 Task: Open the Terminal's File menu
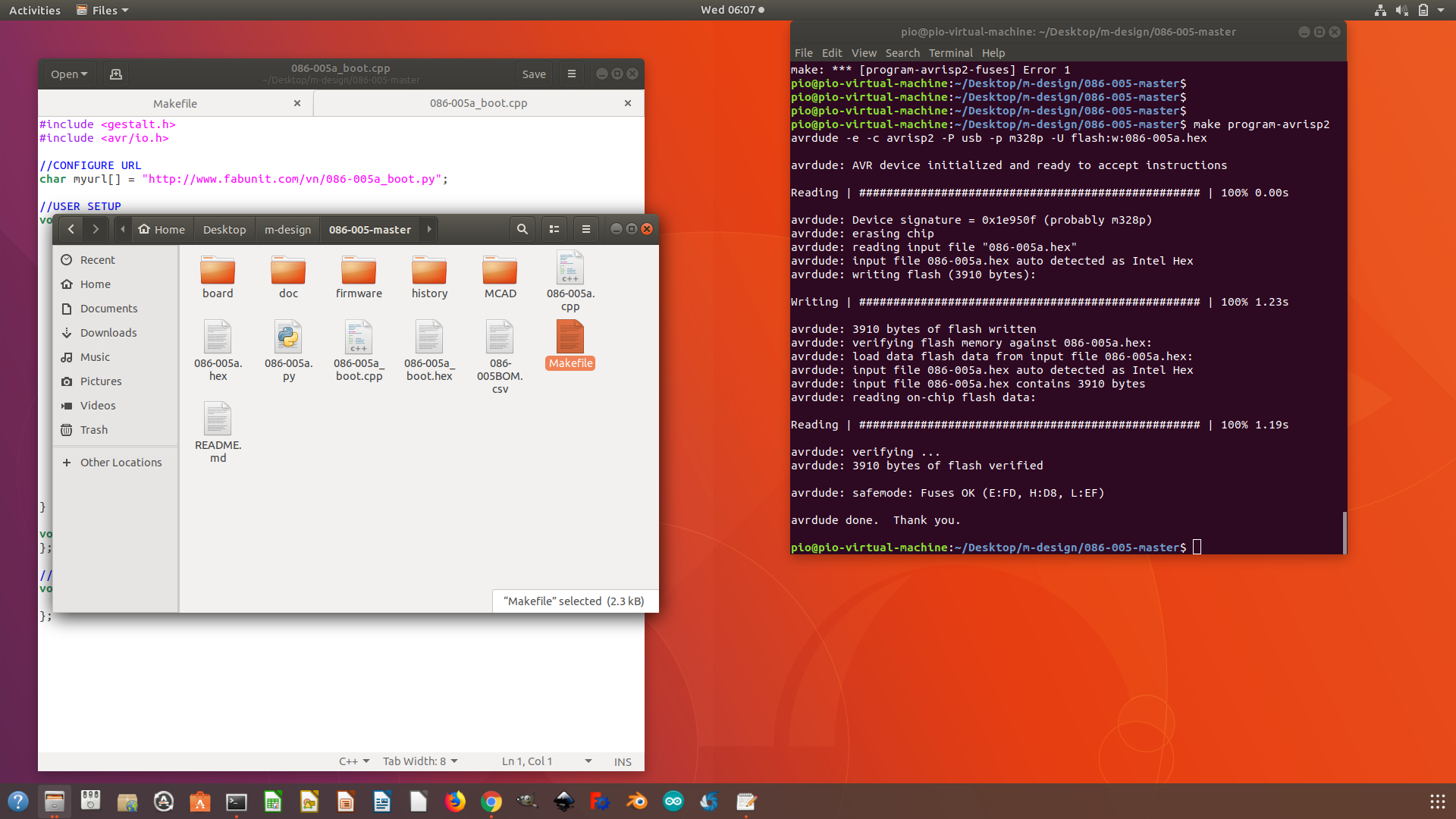pyautogui.click(x=803, y=53)
